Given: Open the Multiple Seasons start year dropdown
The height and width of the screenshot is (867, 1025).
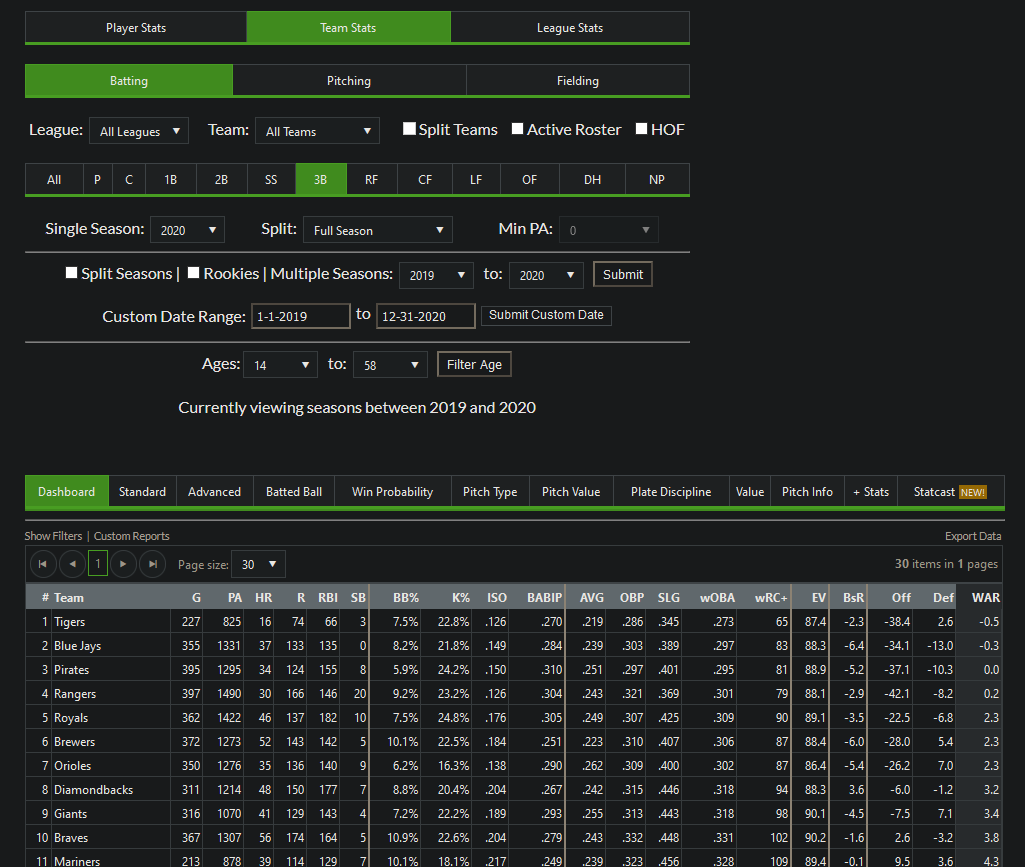Looking at the screenshot, I should (x=437, y=275).
